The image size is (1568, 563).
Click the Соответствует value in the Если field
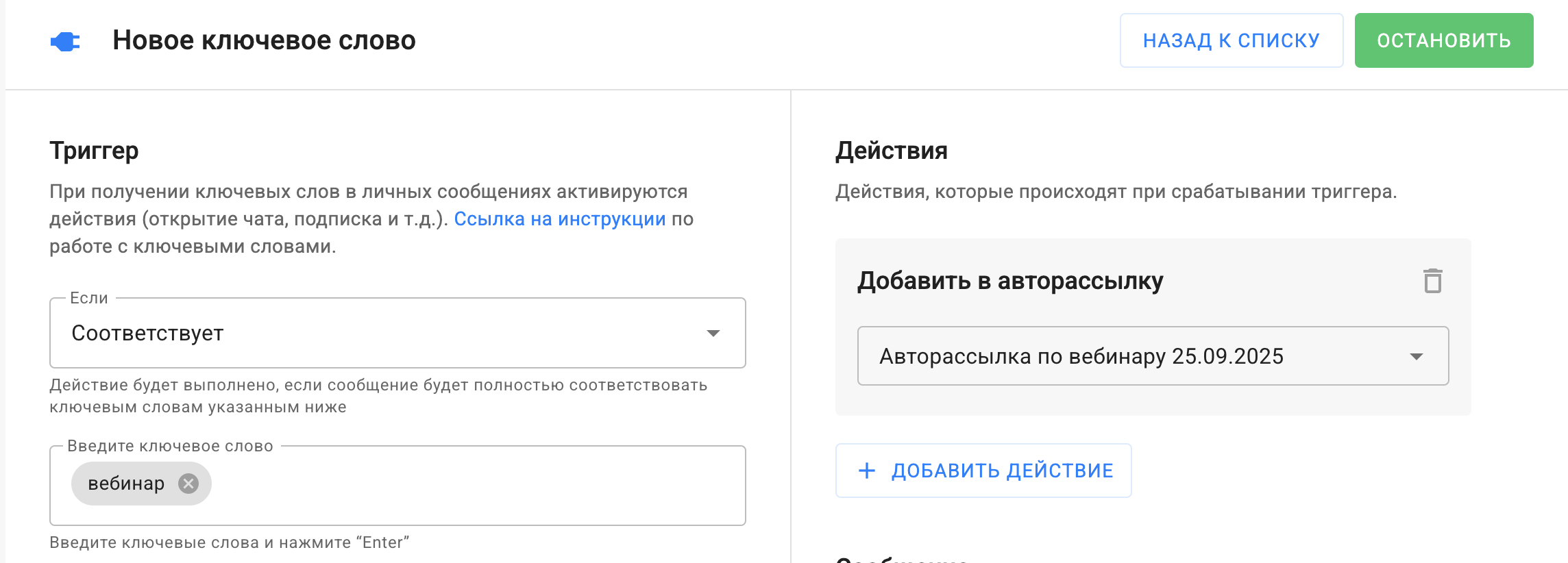[147, 334]
